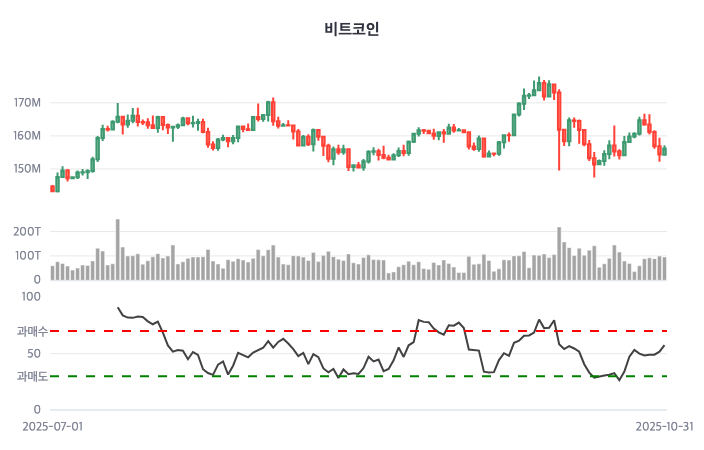Viewport: 704px width, 450px height.
Task: Click the red dashed overbought line
Action: (x=300, y=331)
